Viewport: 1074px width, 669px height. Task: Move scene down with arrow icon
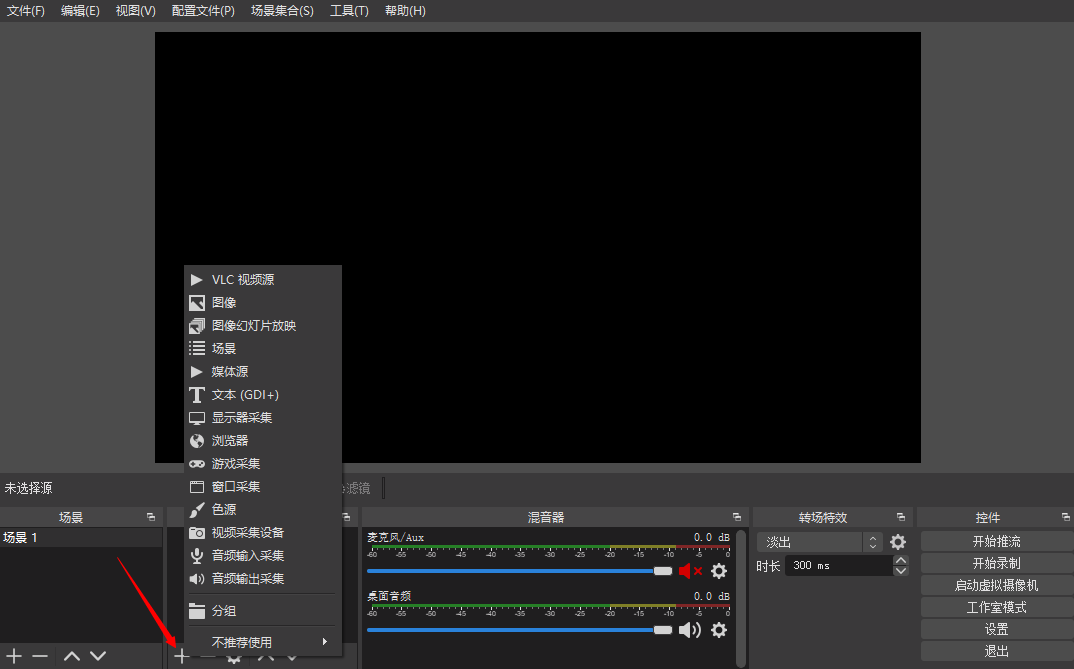98,656
